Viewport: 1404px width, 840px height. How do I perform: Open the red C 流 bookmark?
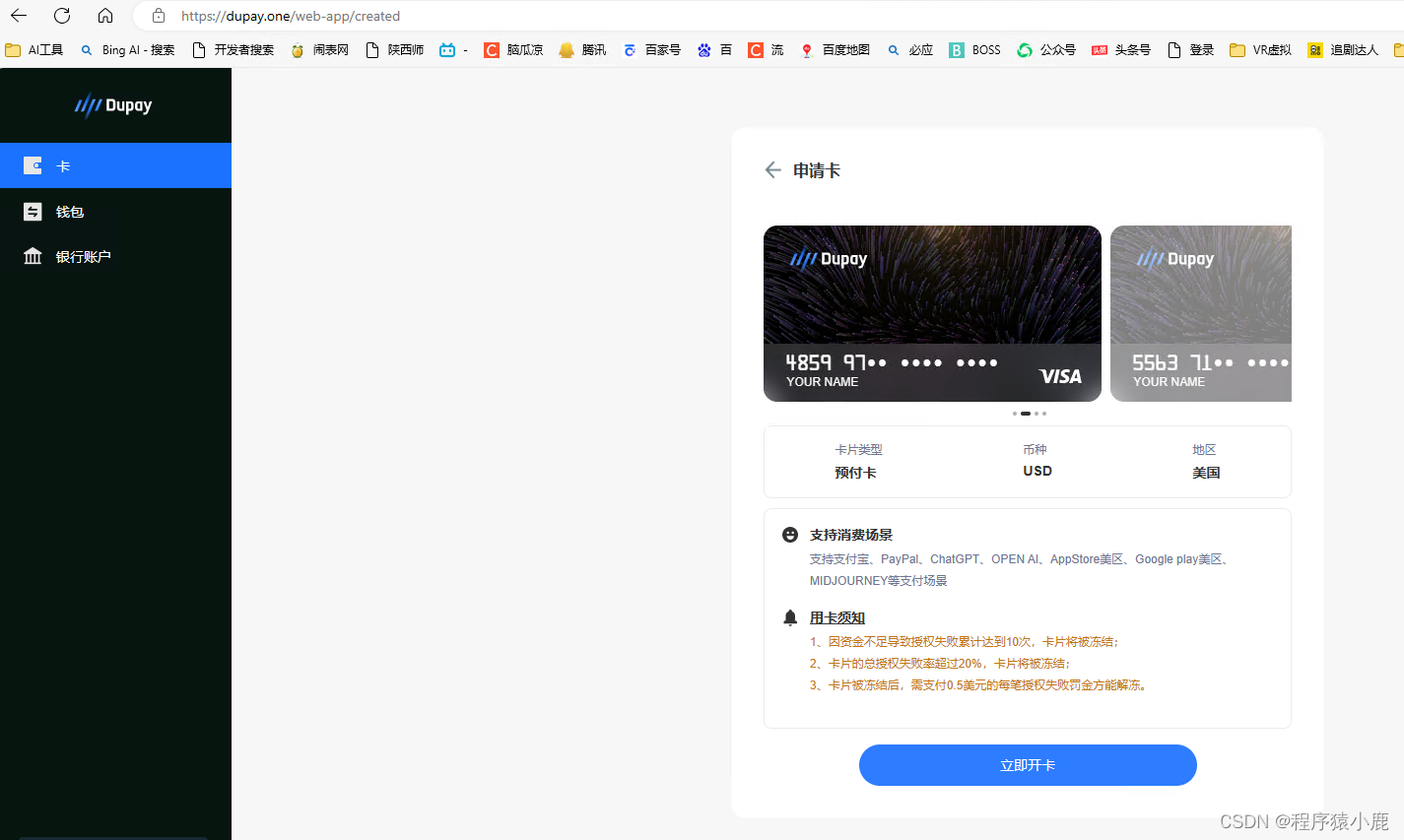[x=766, y=49]
